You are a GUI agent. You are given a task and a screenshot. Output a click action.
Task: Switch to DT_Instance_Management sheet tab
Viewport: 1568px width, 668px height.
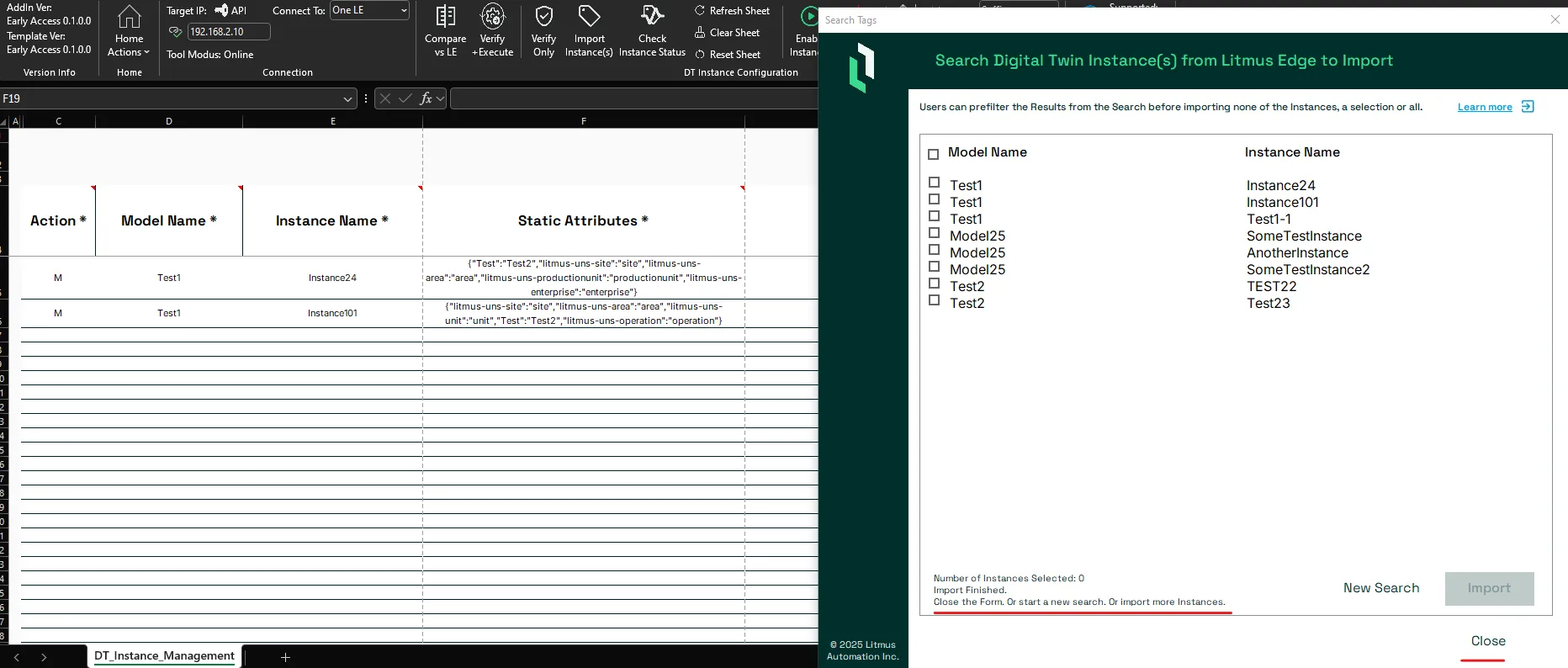(x=164, y=656)
